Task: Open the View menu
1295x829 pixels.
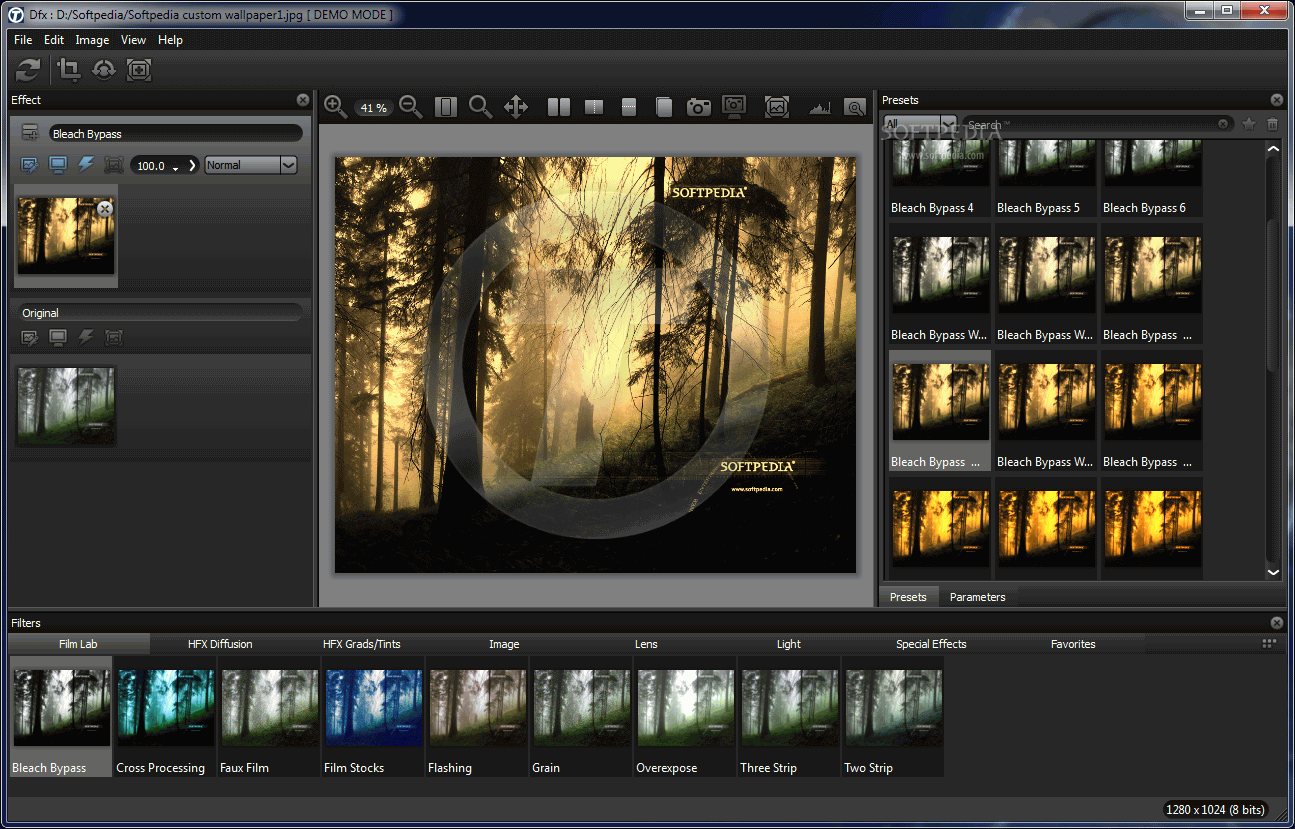Action: pyautogui.click(x=133, y=40)
